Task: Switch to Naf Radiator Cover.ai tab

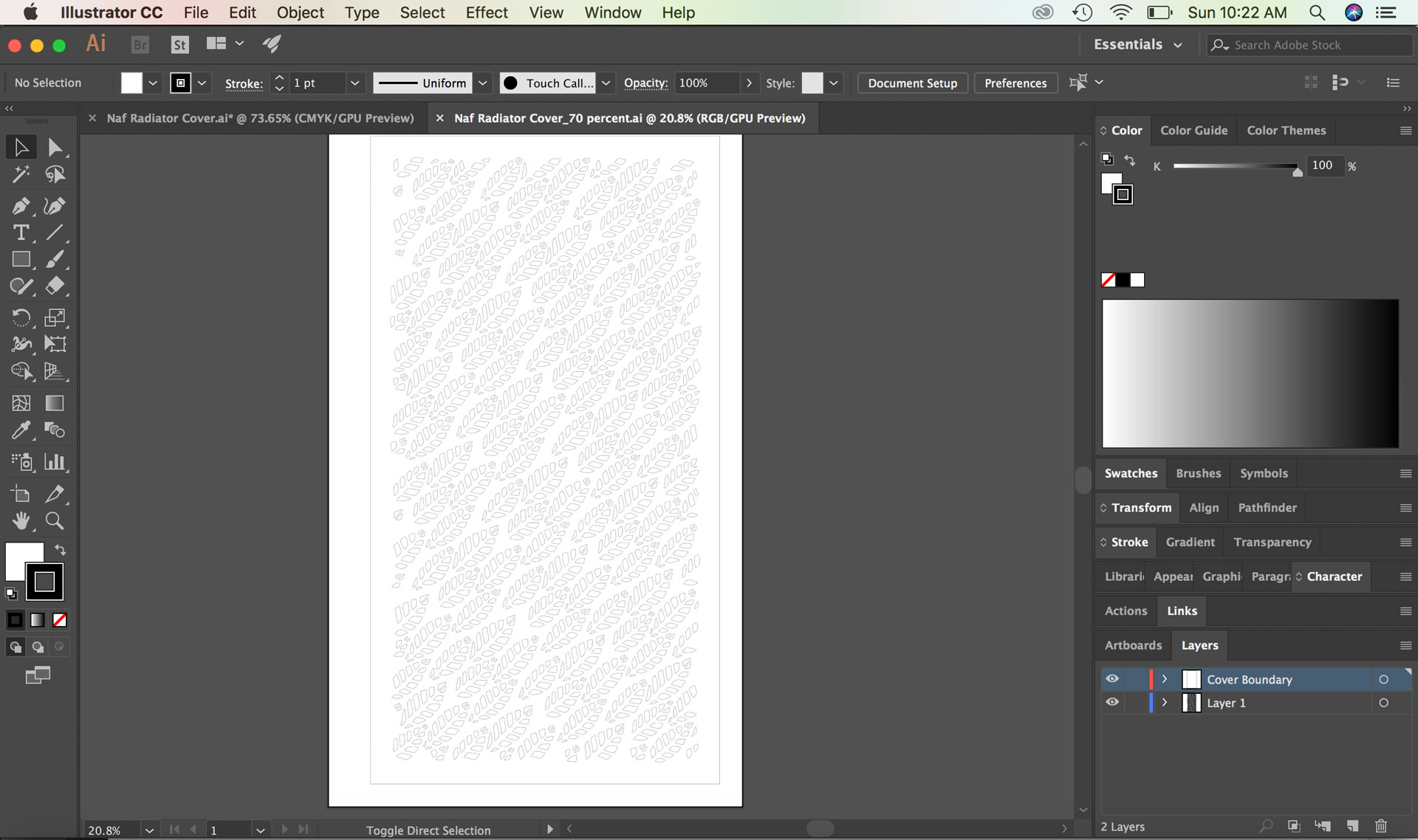Action: click(x=260, y=118)
